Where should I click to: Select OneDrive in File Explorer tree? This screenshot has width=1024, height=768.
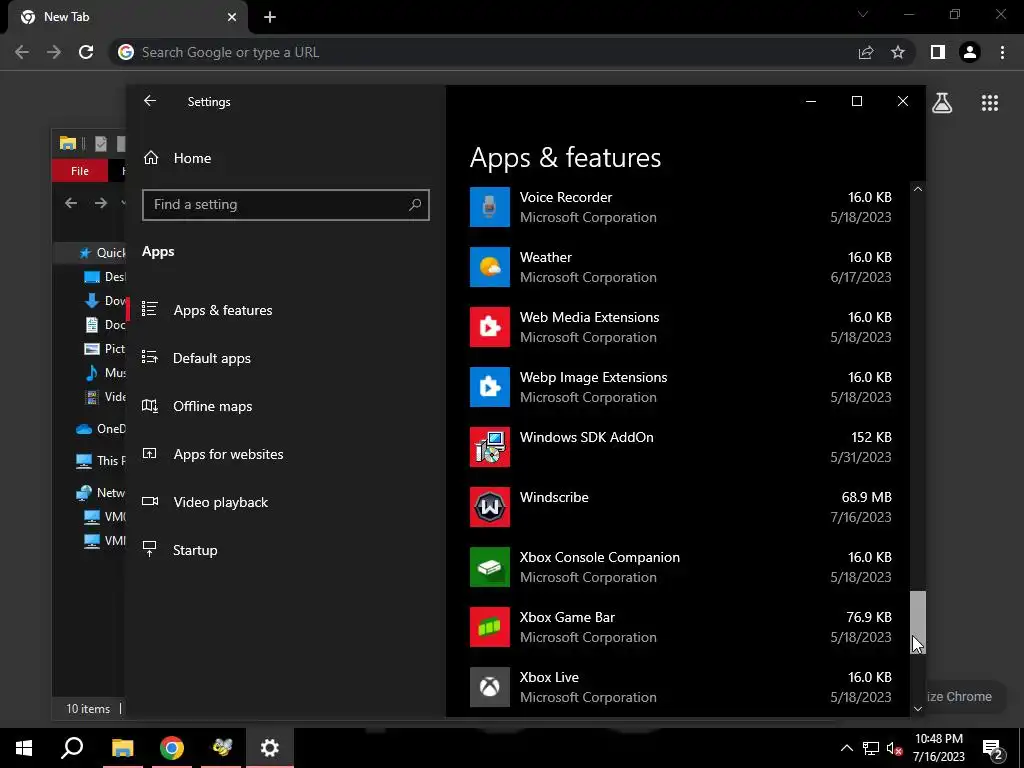pos(100,429)
